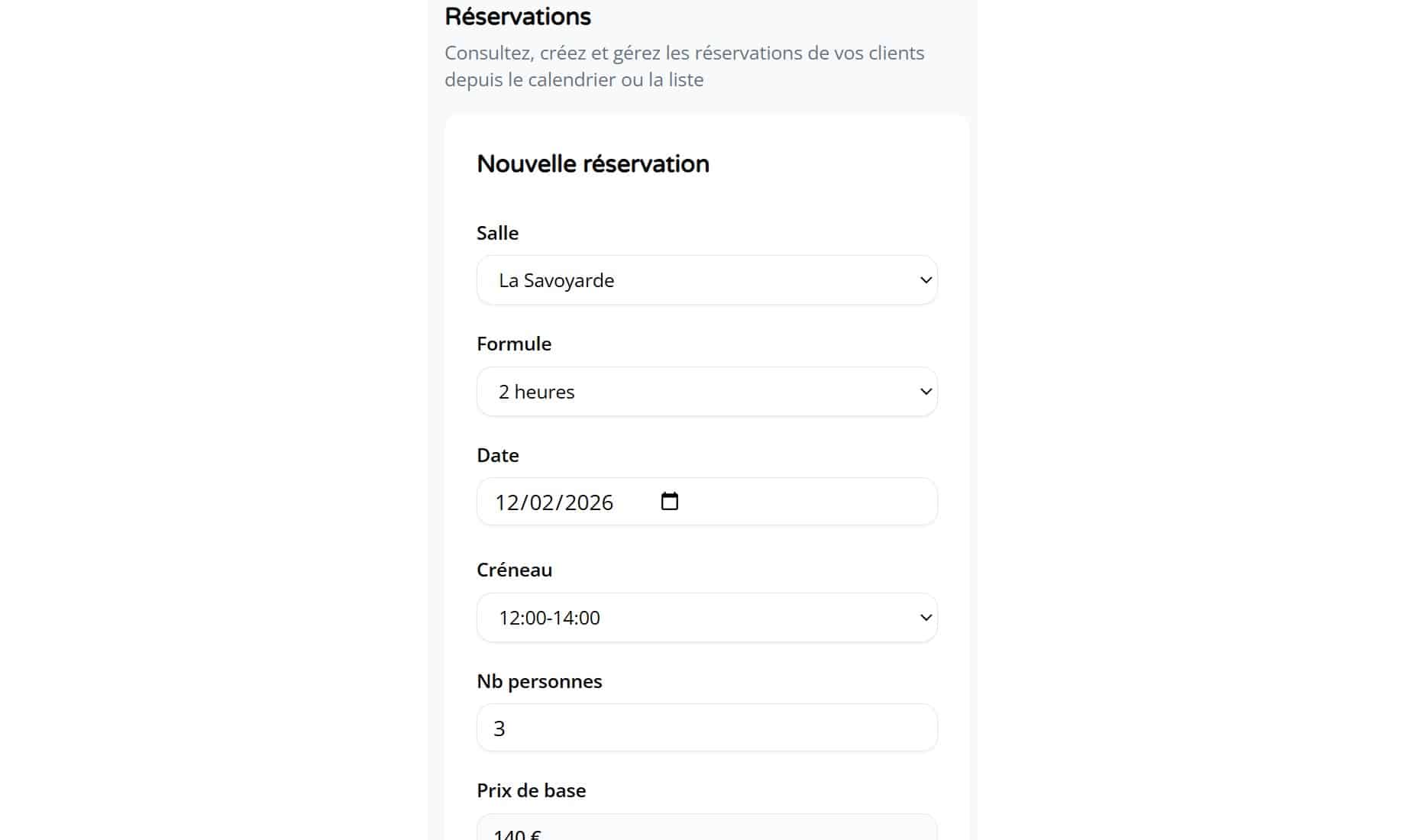Viewport: 1406px width, 840px height.
Task: Open the Formule selector showing 2 heures
Action: point(706,391)
